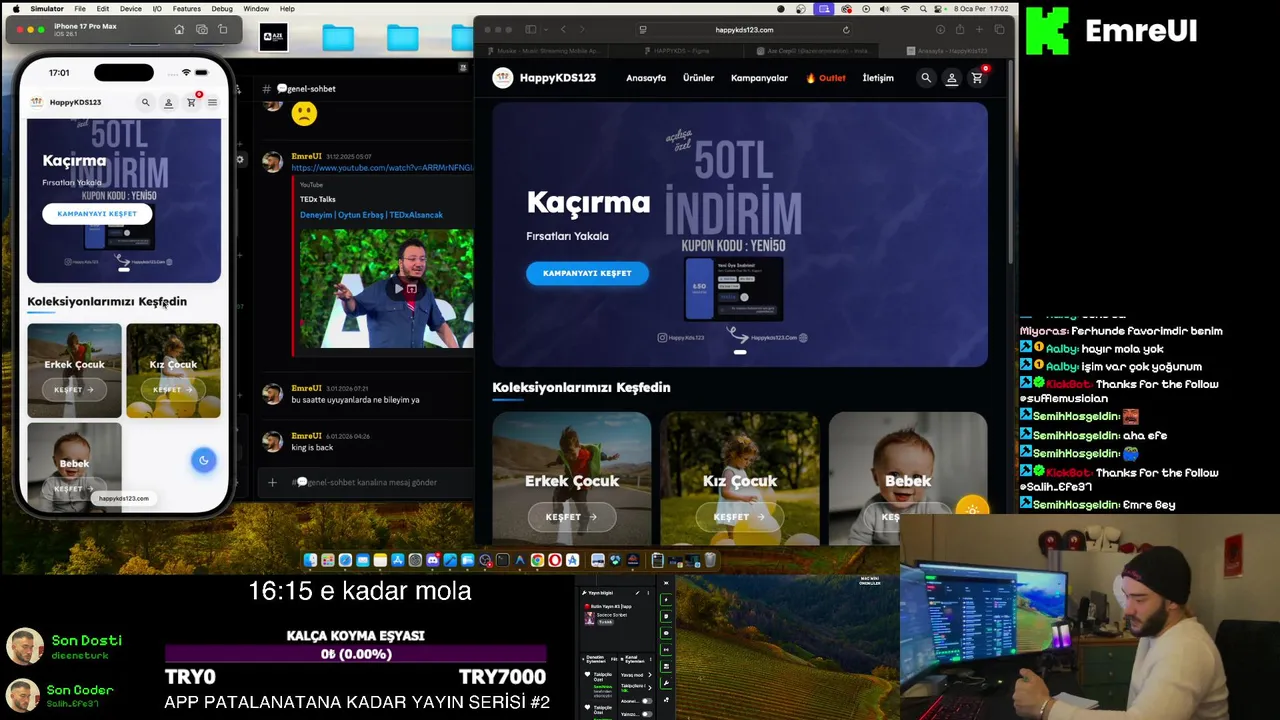Click the Simulator Home button icon
Screen dimensions: 1280x720
[179, 30]
